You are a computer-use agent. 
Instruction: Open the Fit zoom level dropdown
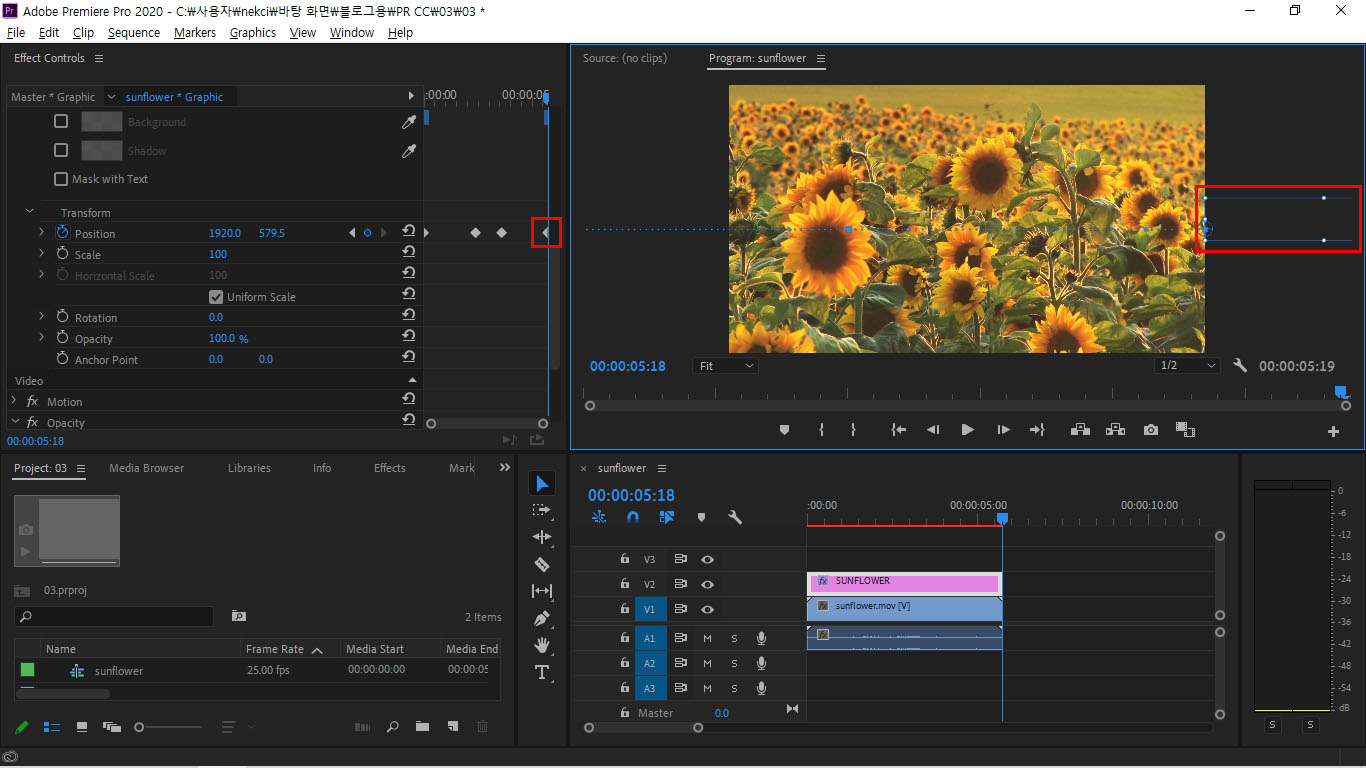tap(725, 366)
